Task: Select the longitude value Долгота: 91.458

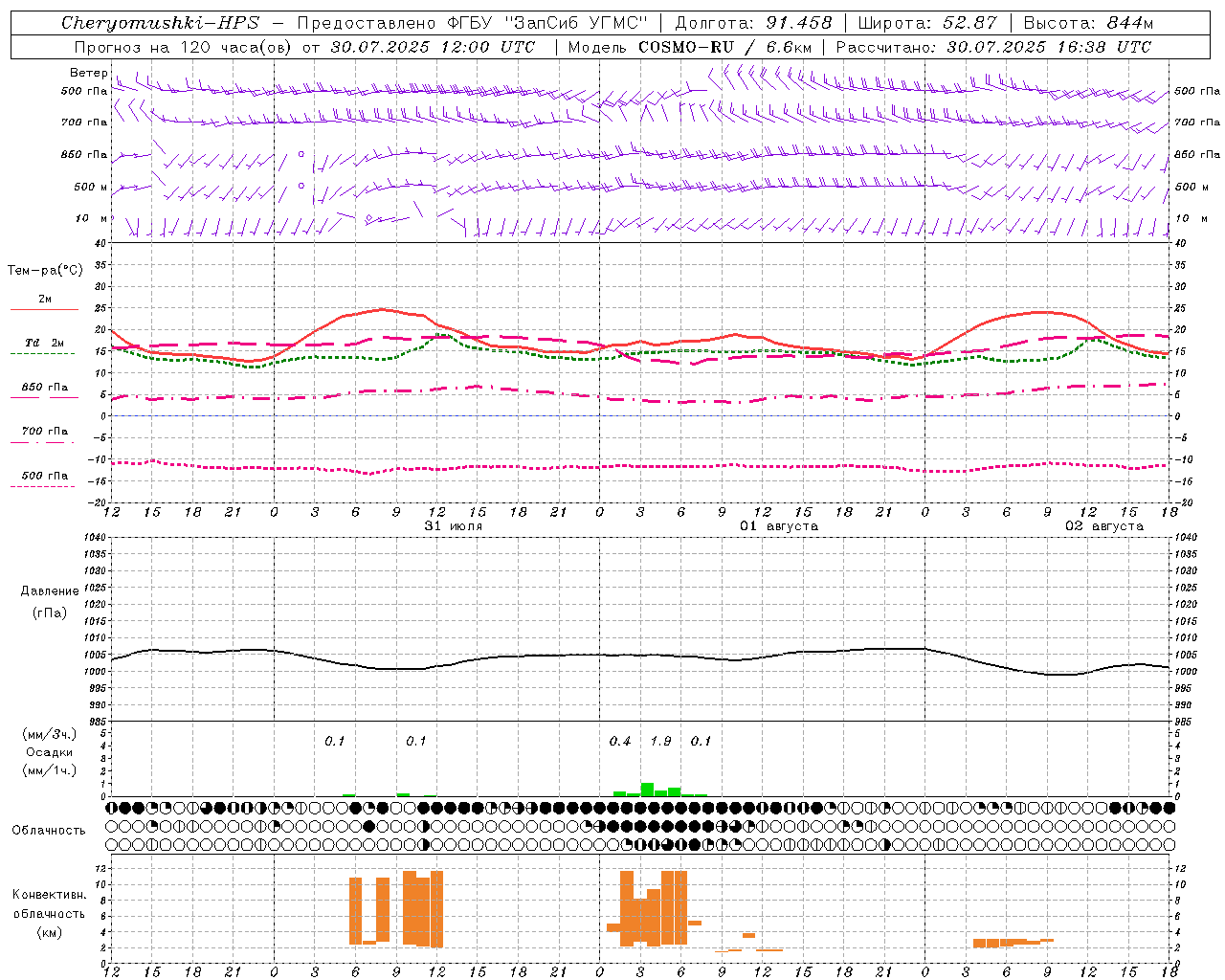Action: pyautogui.click(x=754, y=23)
